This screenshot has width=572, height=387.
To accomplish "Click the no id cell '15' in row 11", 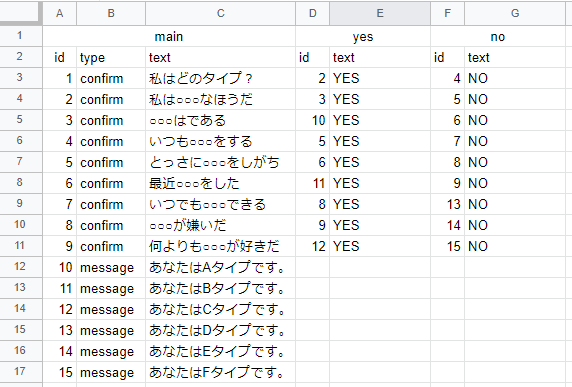I will click(x=447, y=246).
